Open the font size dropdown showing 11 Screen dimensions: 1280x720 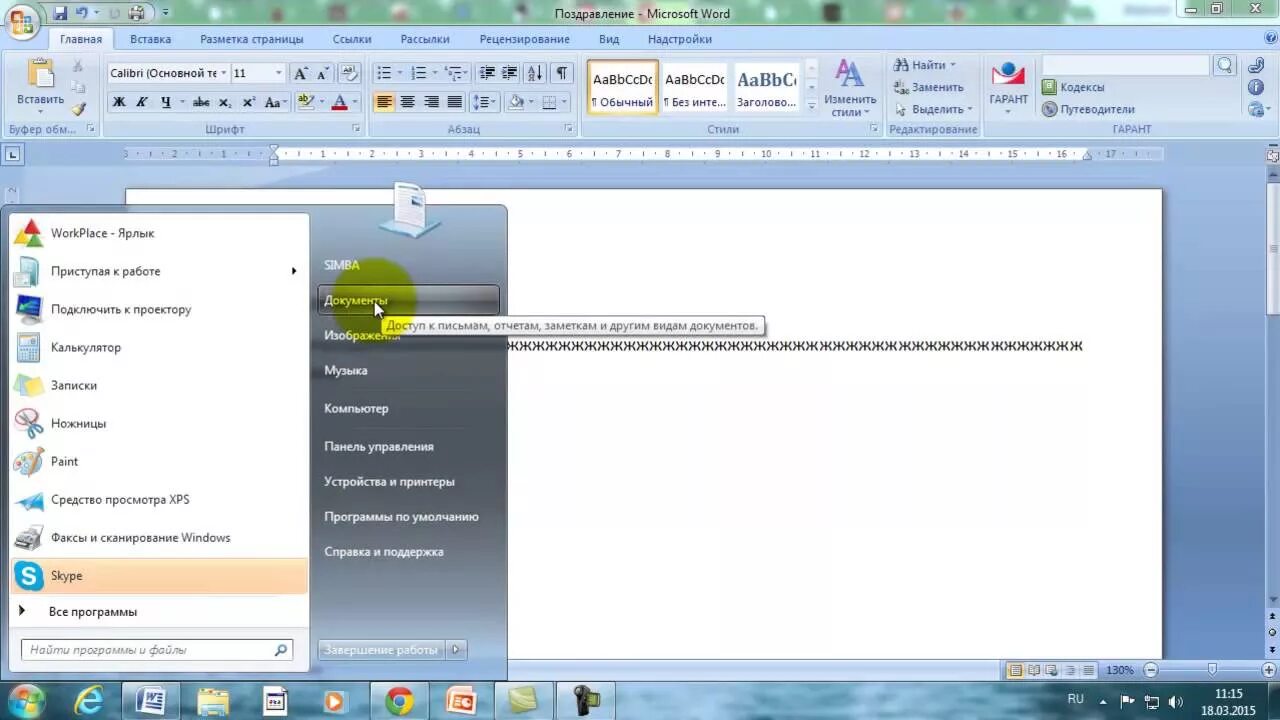tap(278, 73)
